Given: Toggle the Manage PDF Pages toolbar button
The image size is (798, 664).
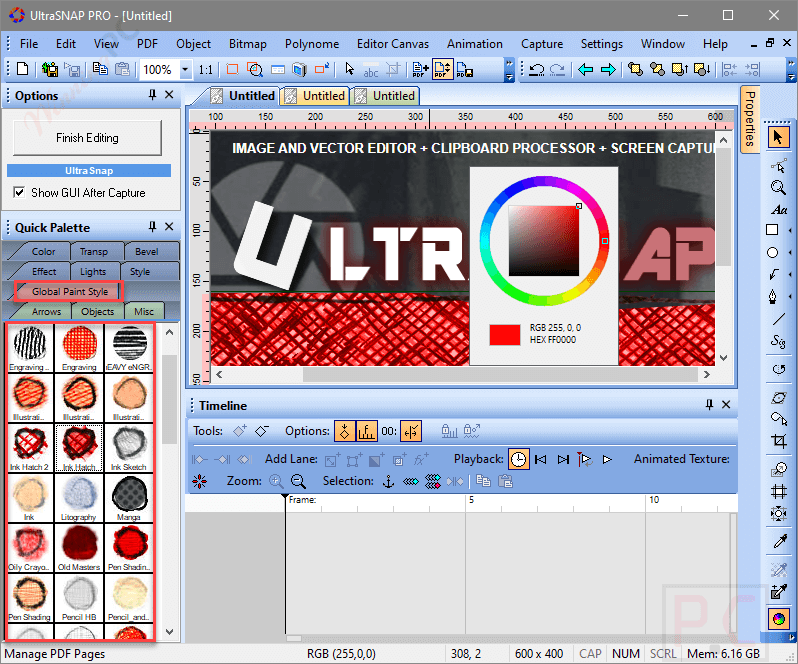Looking at the screenshot, I should [x=442, y=69].
